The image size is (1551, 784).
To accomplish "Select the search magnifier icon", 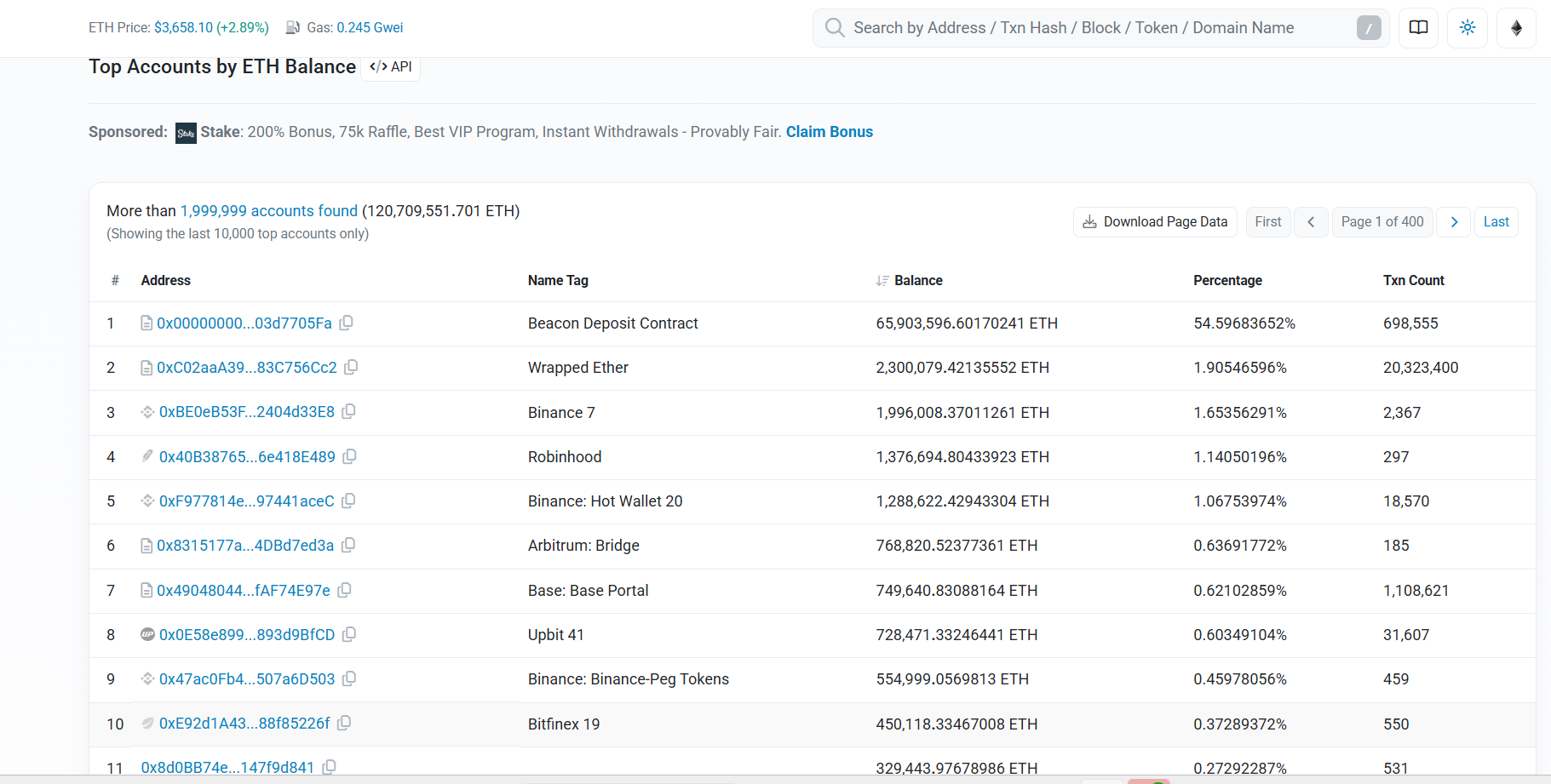I will 834,27.
